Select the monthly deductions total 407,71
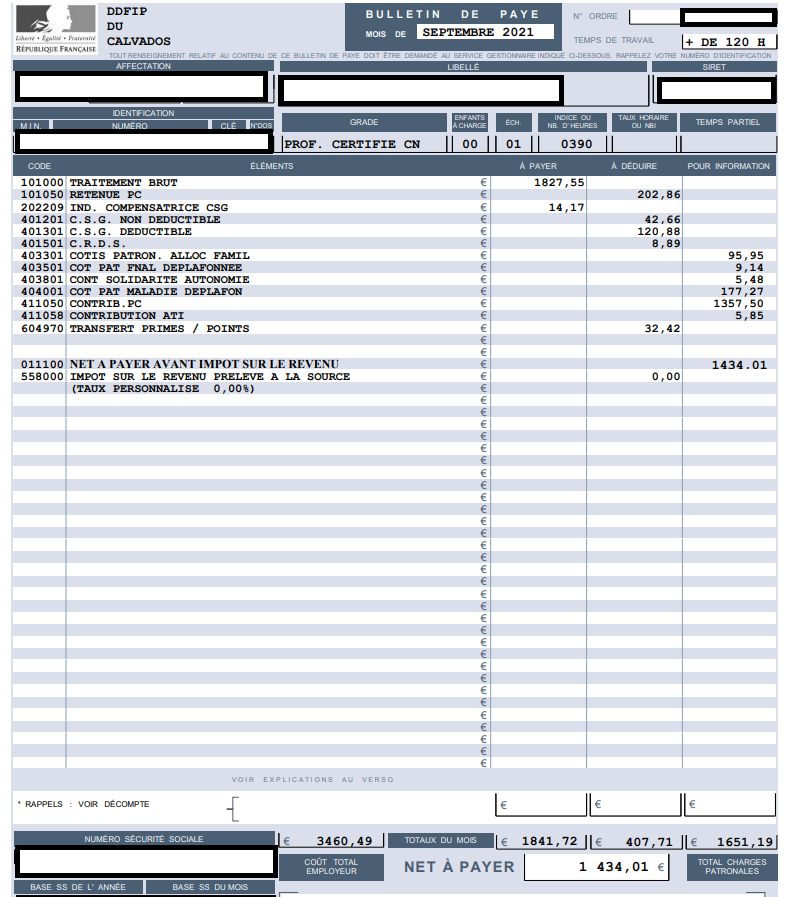 pyautogui.click(x=649, y=842)
